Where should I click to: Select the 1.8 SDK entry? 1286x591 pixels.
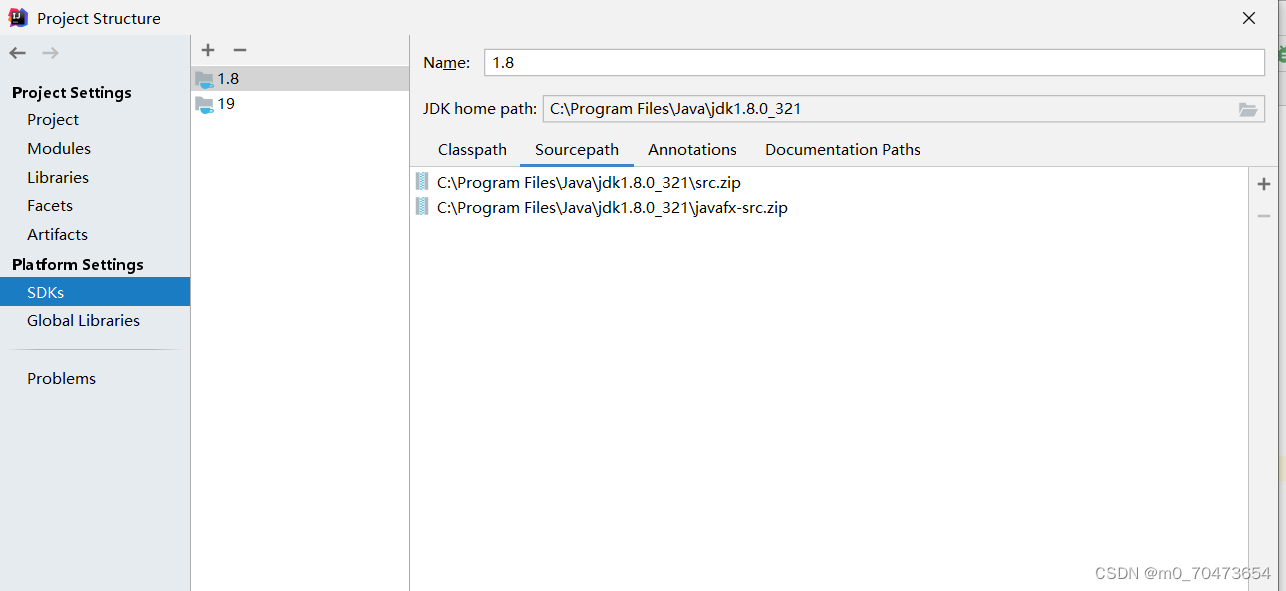300,79
